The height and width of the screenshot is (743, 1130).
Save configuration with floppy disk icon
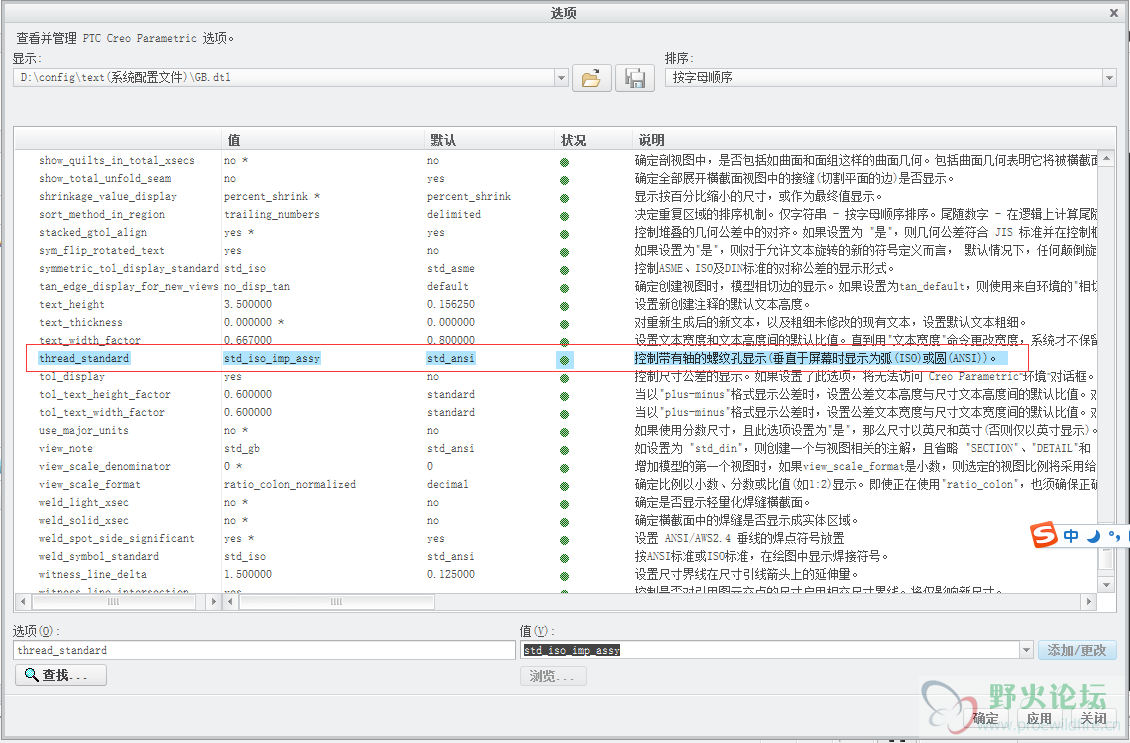tap(635, 78)
